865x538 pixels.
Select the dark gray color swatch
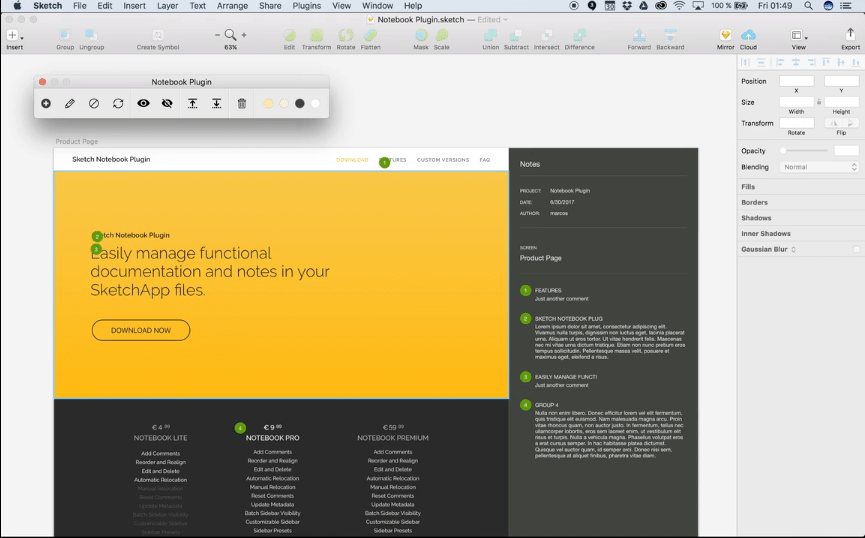click(x=299, y=103)
